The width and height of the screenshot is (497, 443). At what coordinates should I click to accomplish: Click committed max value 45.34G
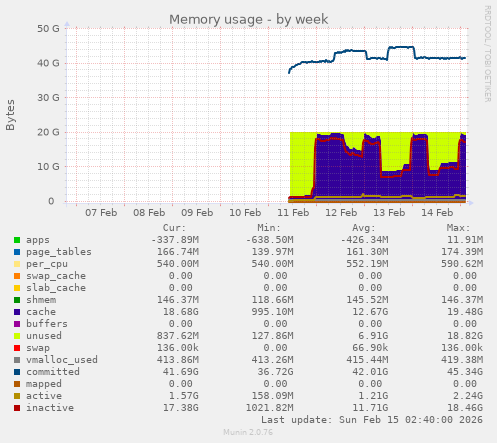pos(465,372)
